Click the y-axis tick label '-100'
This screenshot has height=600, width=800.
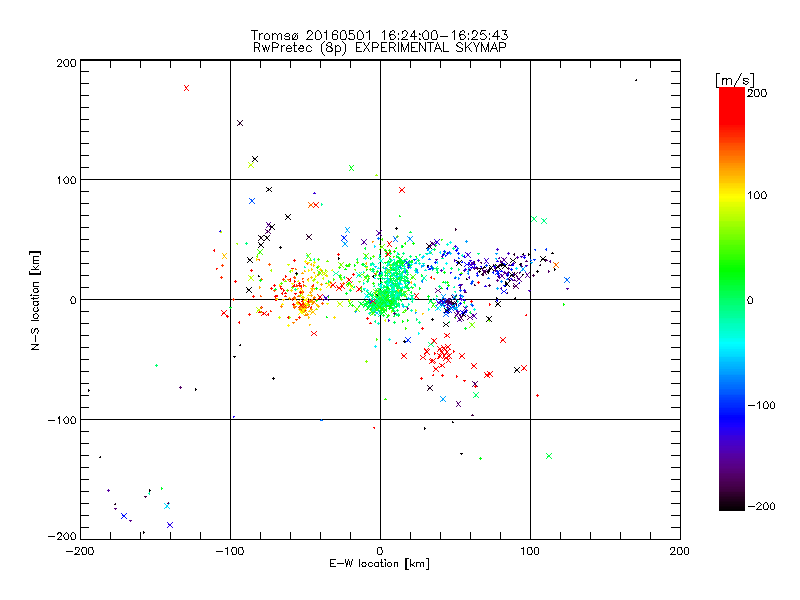coord(62,420)
